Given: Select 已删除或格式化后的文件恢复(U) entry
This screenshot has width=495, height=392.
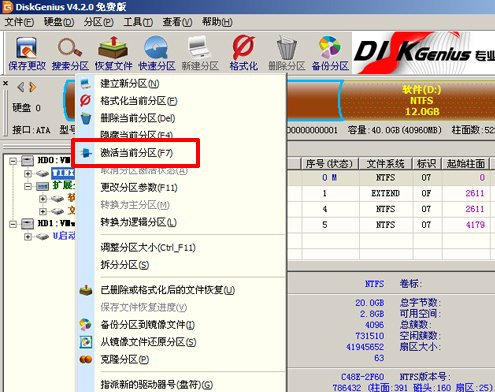Looking at the screenshot, I should pos(181,290).
